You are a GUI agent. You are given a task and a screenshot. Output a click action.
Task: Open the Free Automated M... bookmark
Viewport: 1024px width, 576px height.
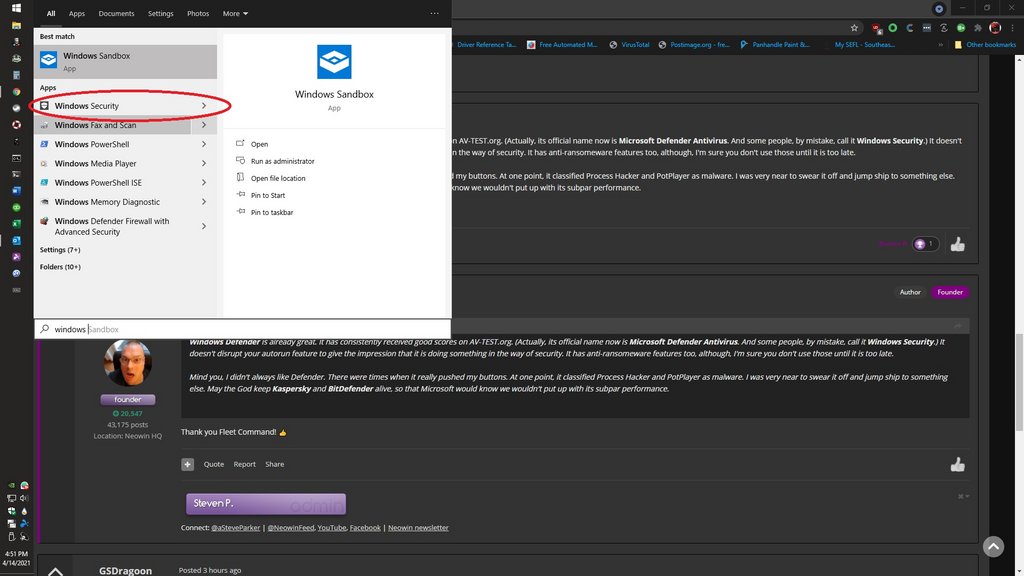coord(562,45)
